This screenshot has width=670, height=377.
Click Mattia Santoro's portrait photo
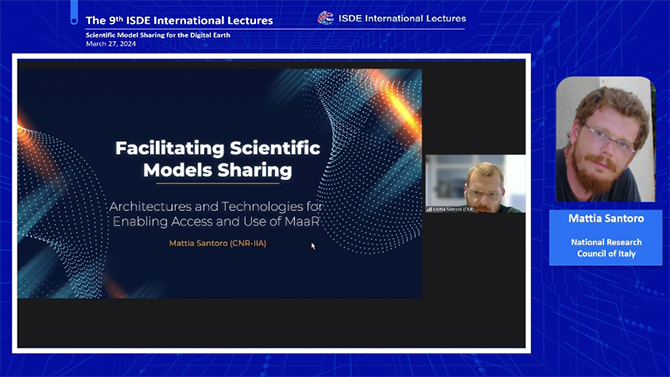[605, 139]
